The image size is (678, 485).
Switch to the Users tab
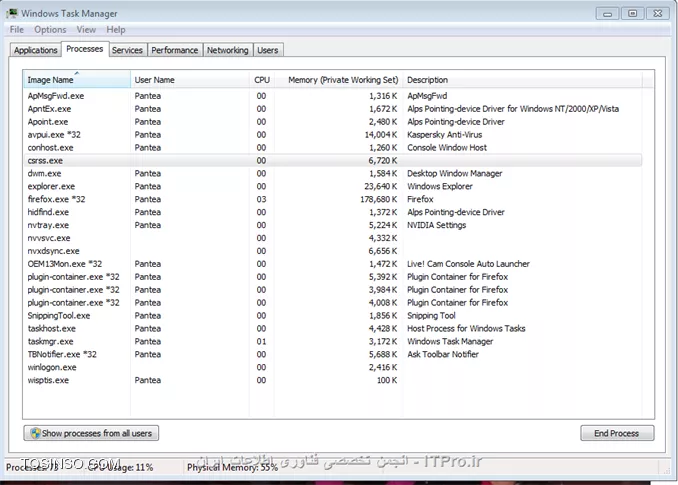[x=268, y=50]
